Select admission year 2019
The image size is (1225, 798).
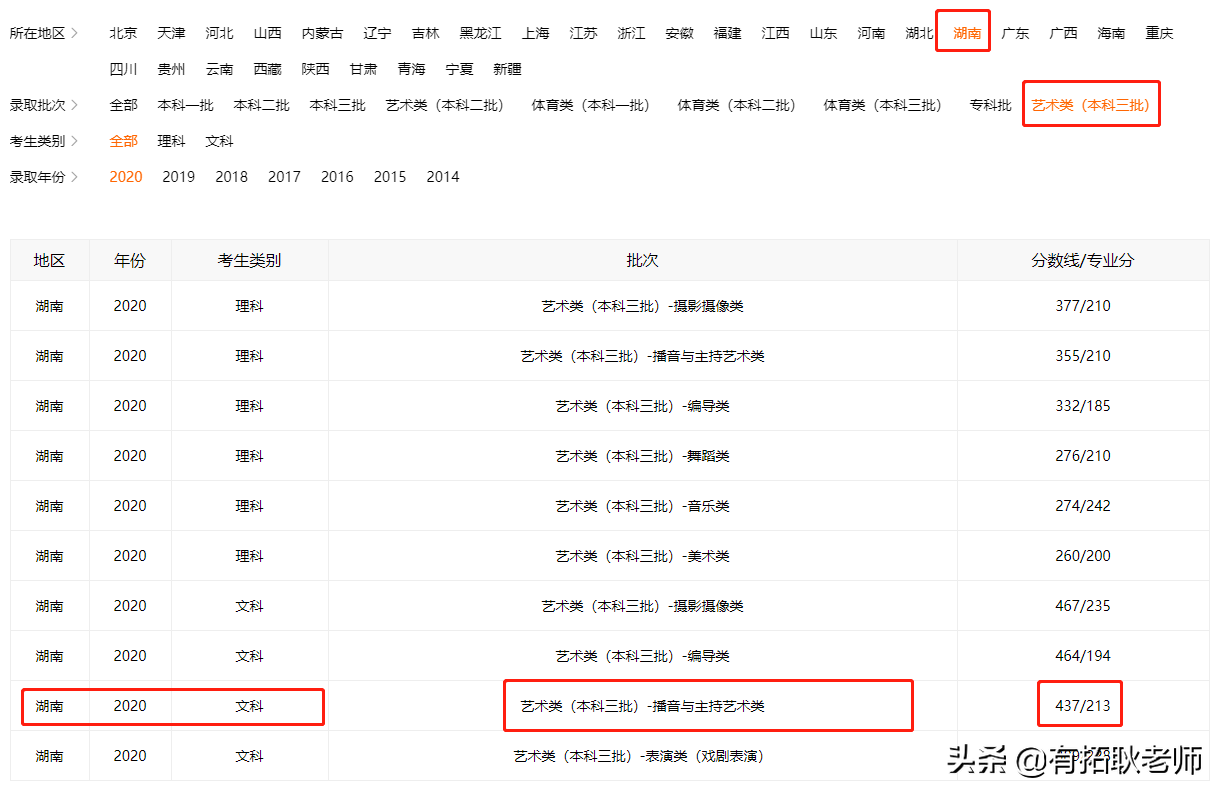click(178, 176)
